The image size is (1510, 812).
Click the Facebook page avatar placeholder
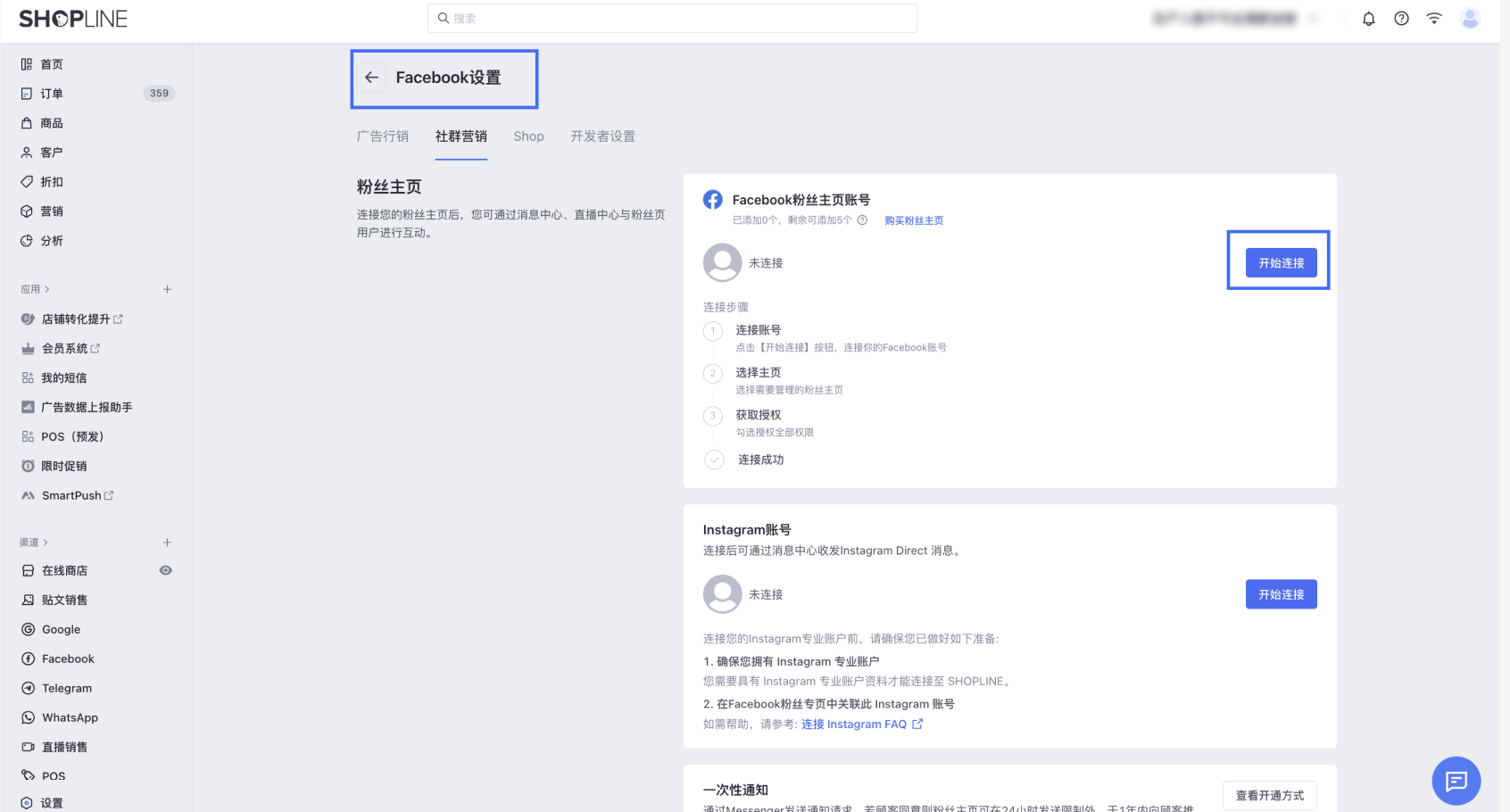pos(723,263)
